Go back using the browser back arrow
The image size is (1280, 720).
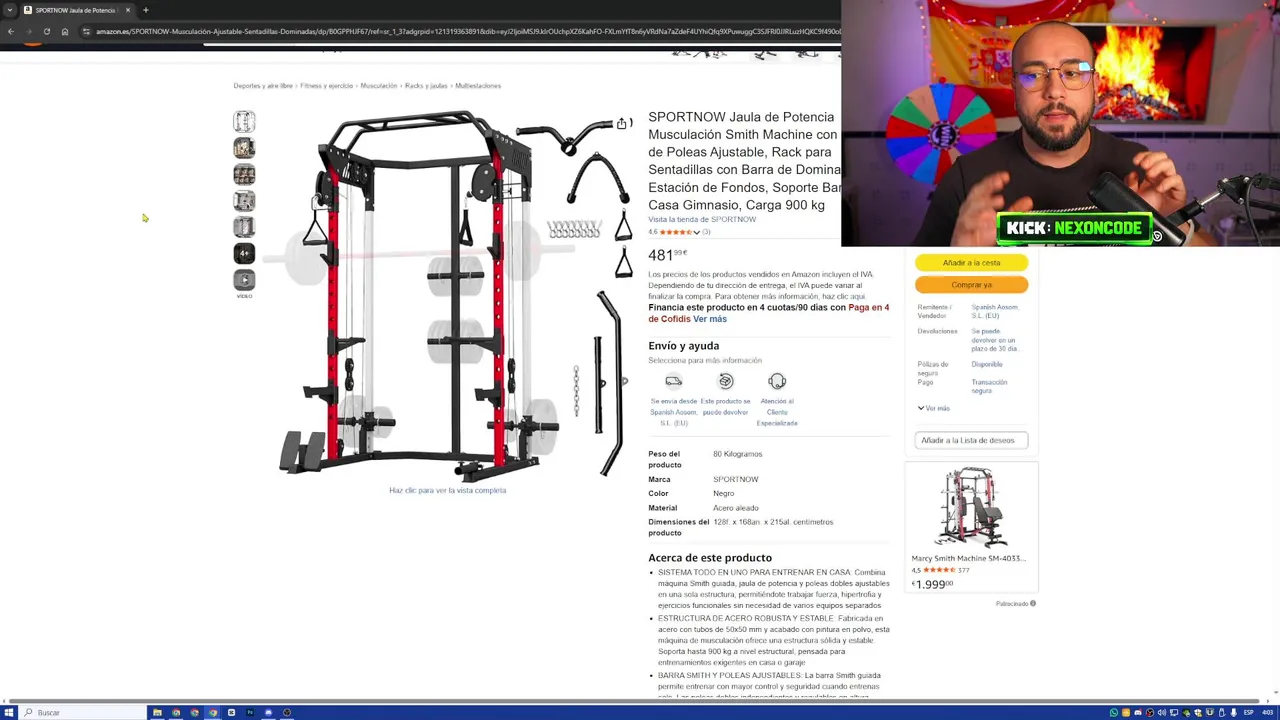coord(10,31)
